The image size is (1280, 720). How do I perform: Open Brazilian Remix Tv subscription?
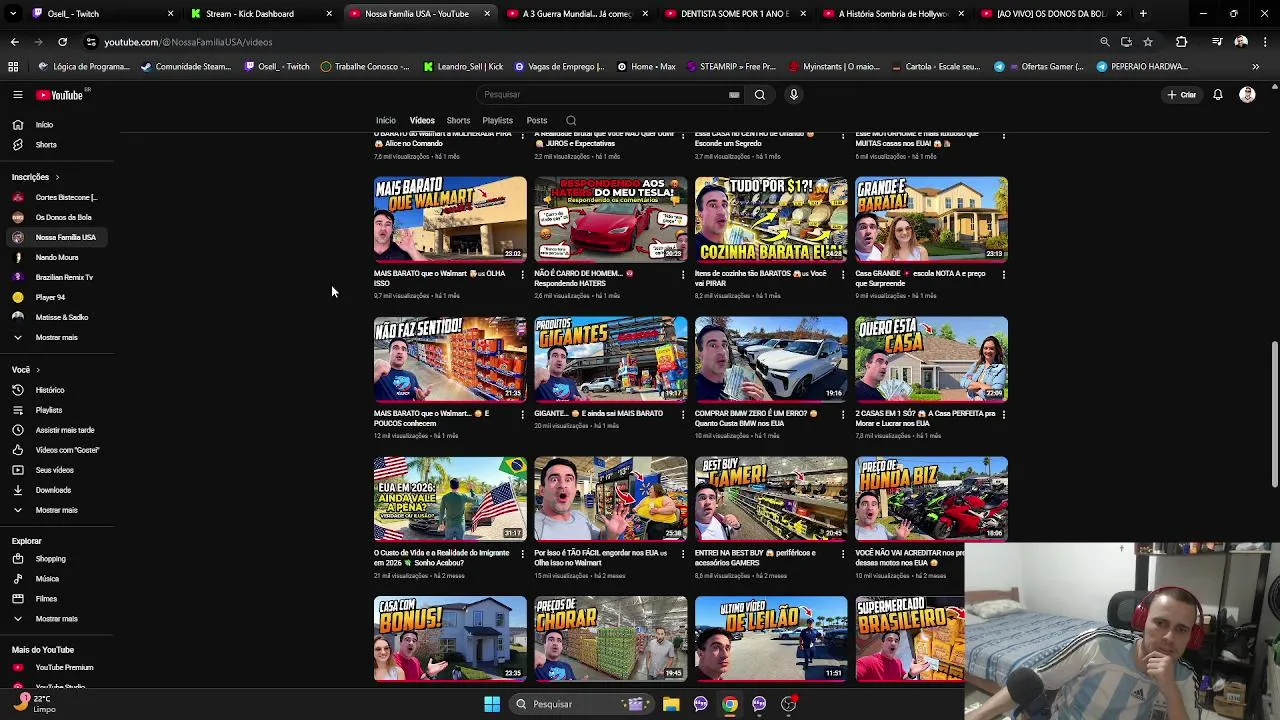(x=57, y=277)
